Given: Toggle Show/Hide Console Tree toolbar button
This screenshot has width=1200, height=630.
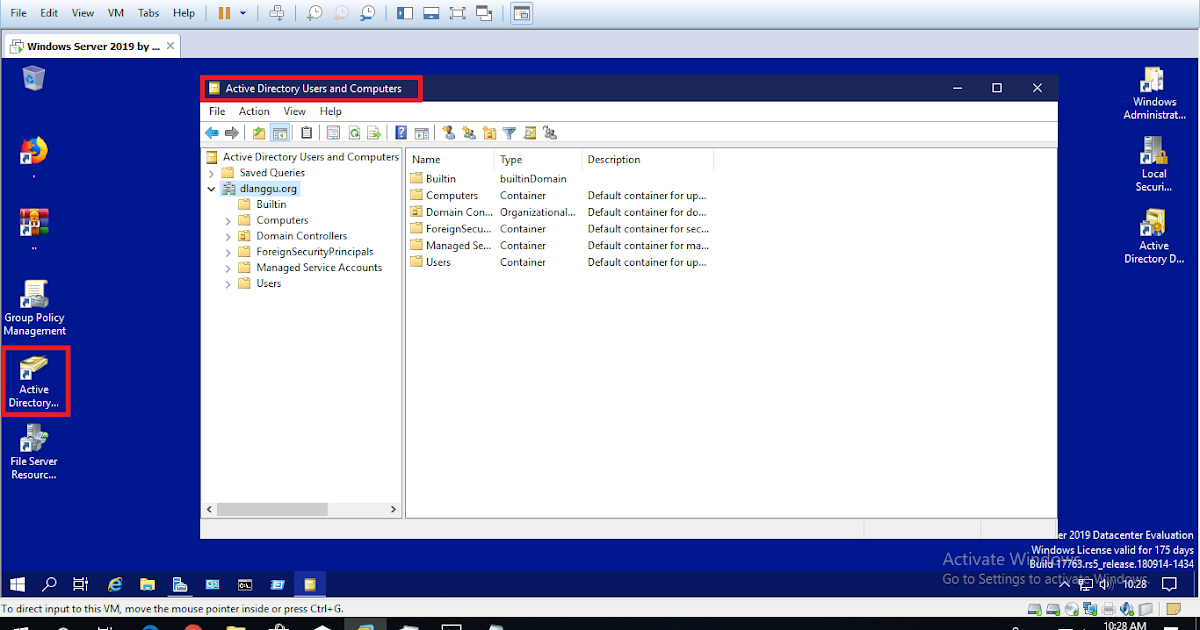Looking at the screenshot, I should 280,133.
